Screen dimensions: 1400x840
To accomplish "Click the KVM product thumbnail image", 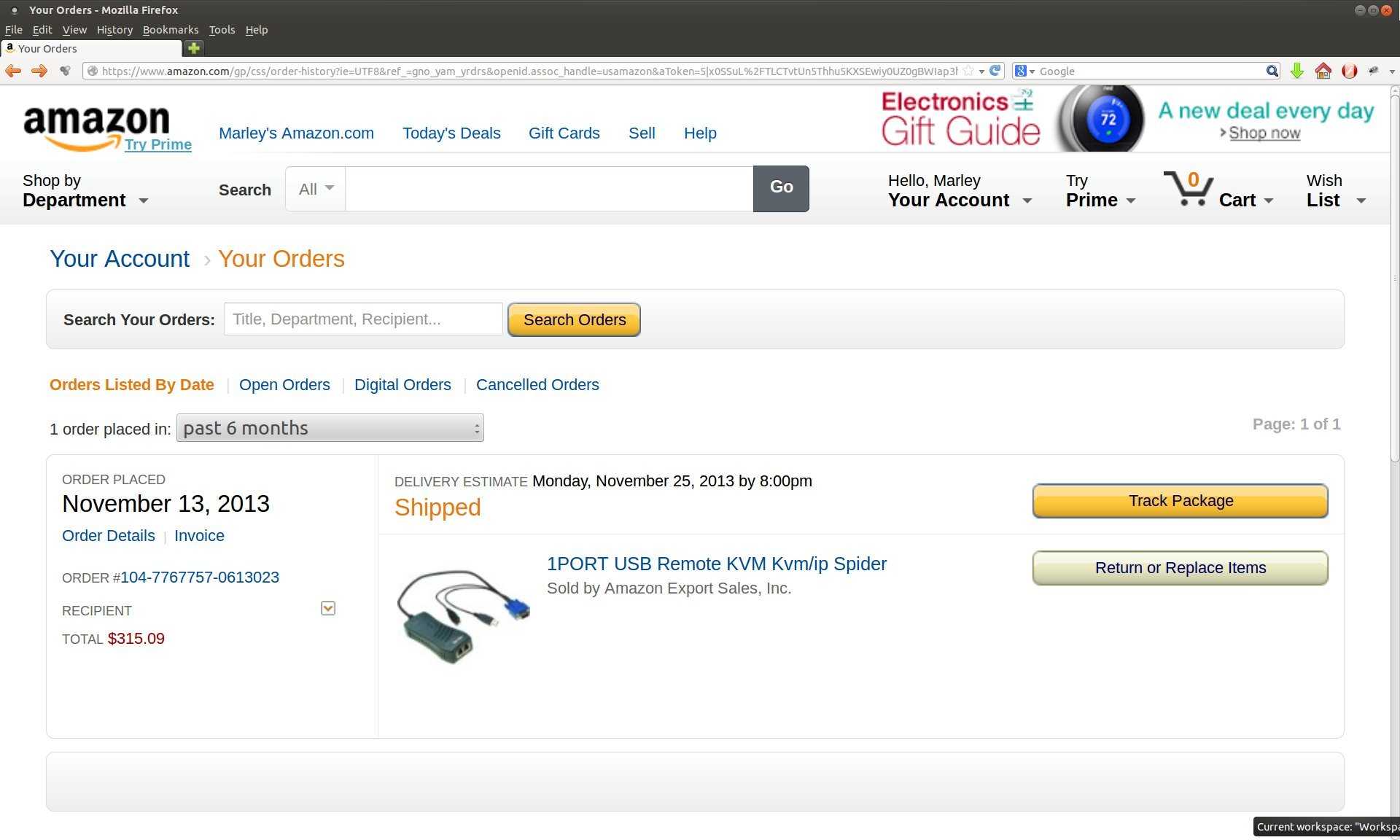I will (463, 616).
